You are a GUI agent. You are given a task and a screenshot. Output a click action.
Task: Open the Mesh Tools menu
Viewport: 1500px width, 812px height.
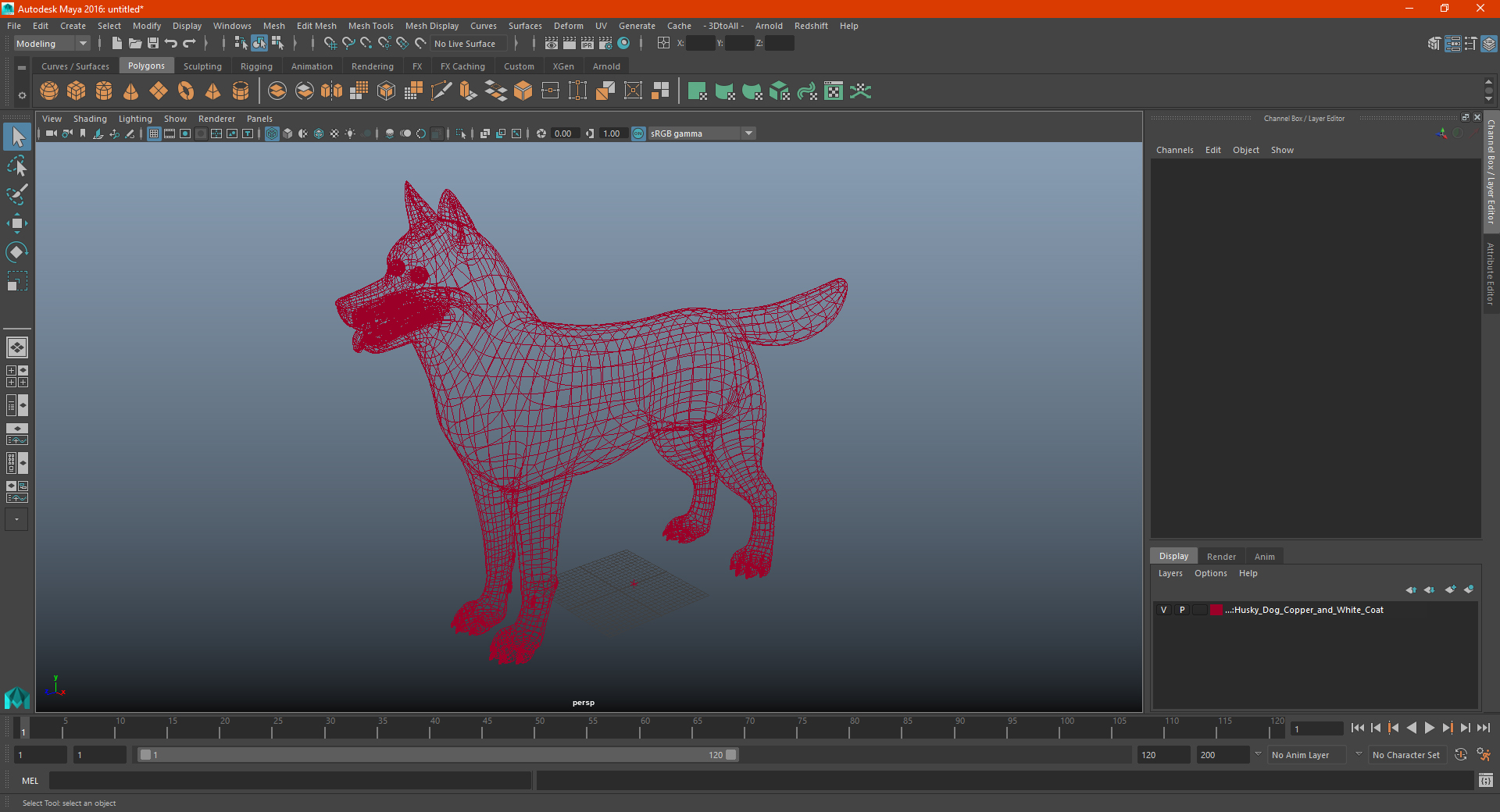tap(370, 26)
